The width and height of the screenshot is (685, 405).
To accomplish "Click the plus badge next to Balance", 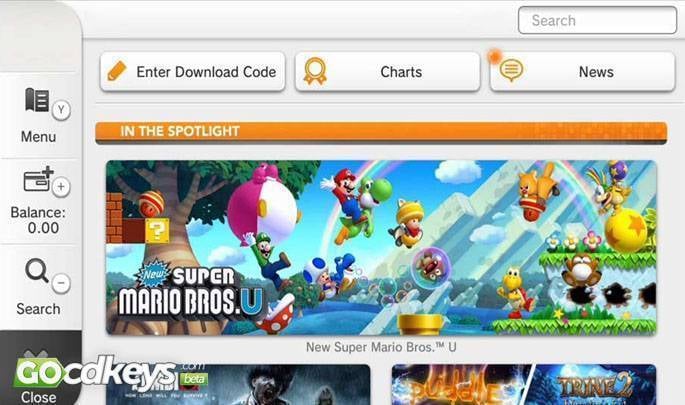I will click(61, 187).
